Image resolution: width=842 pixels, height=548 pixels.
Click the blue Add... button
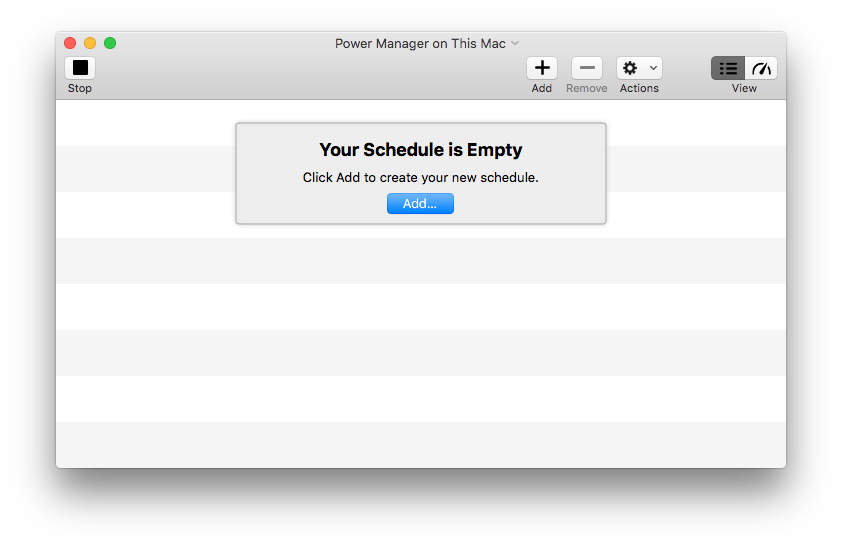[420, 203]
